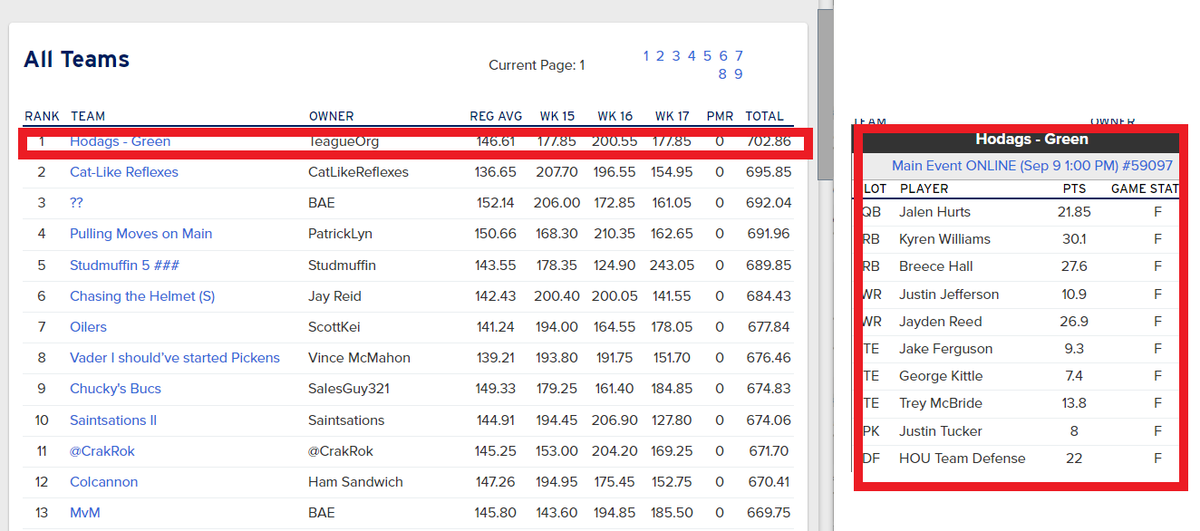Open Vader I should've started Pickens team
1200x531 pixels.
coord(175,358)
